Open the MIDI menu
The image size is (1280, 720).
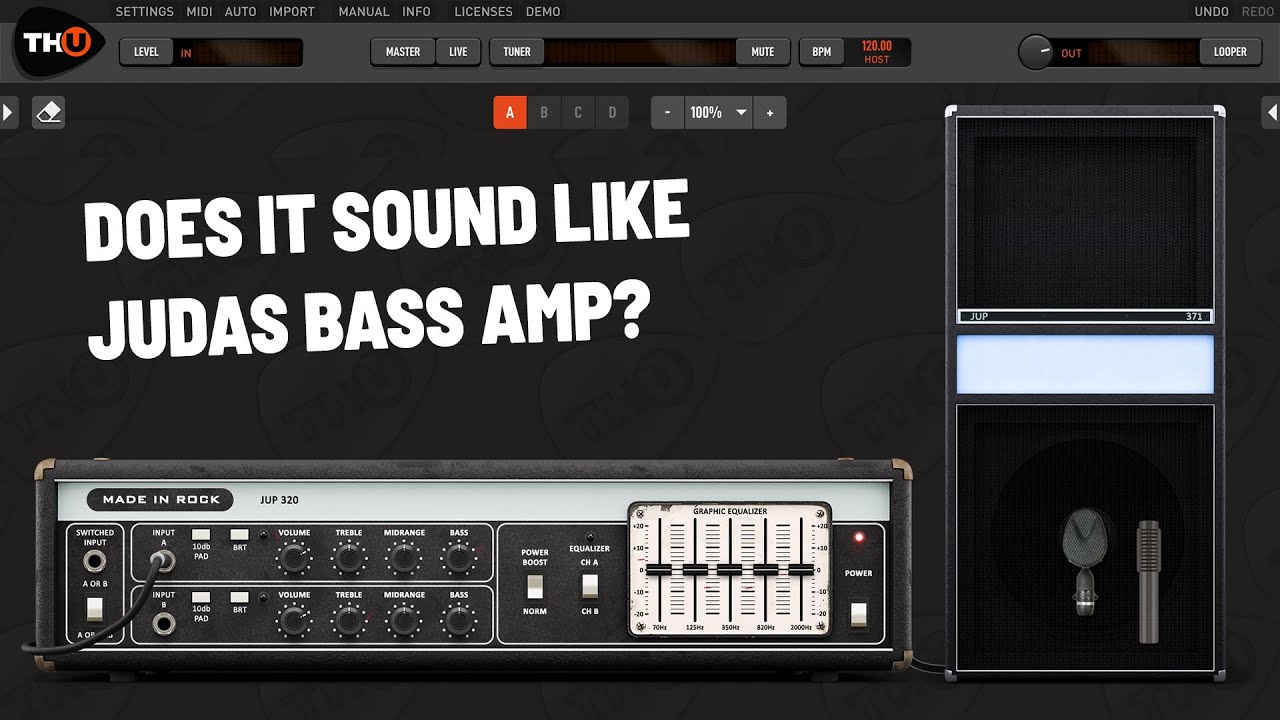pos(199,12)
